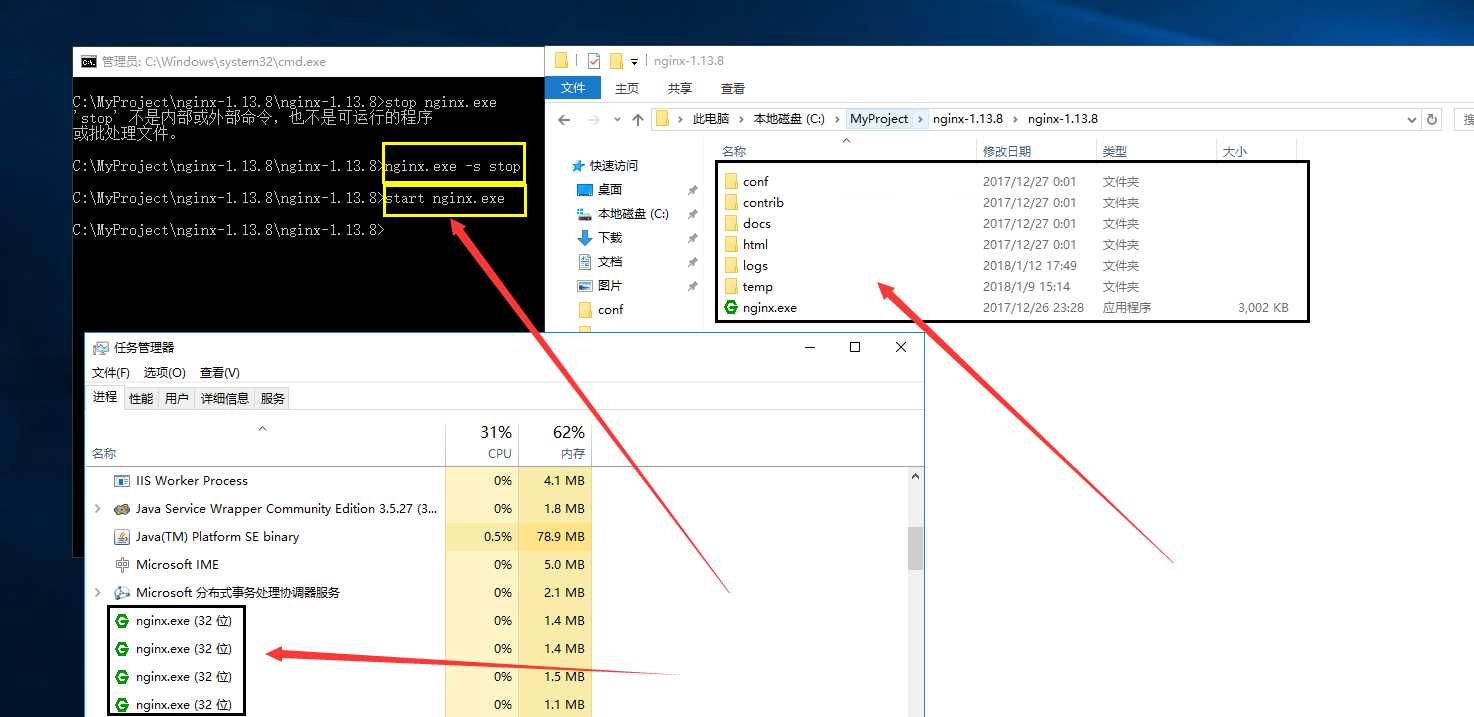1474x717 pixels.
Task: Open Task Manager 文件(F) menu
Action: (111, 373)
